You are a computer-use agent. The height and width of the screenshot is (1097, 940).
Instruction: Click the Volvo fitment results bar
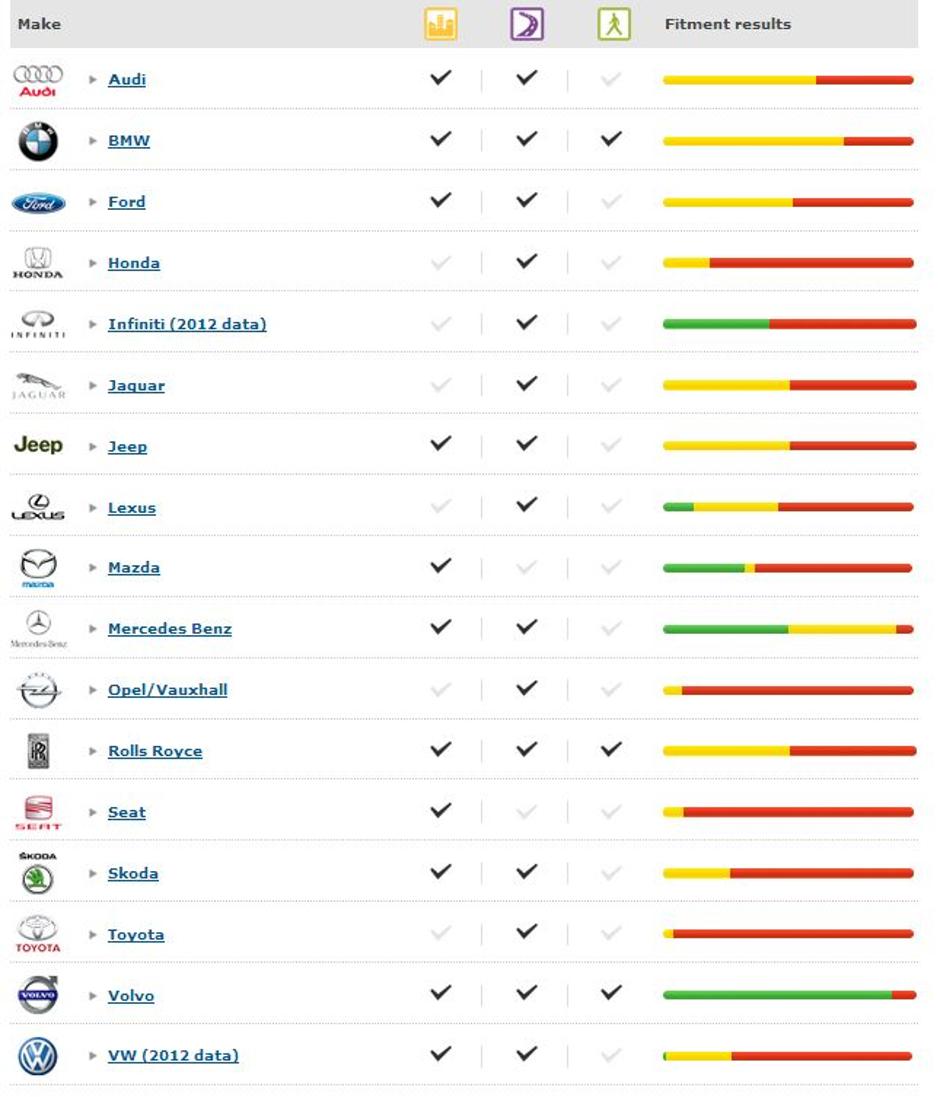[789, 995]
